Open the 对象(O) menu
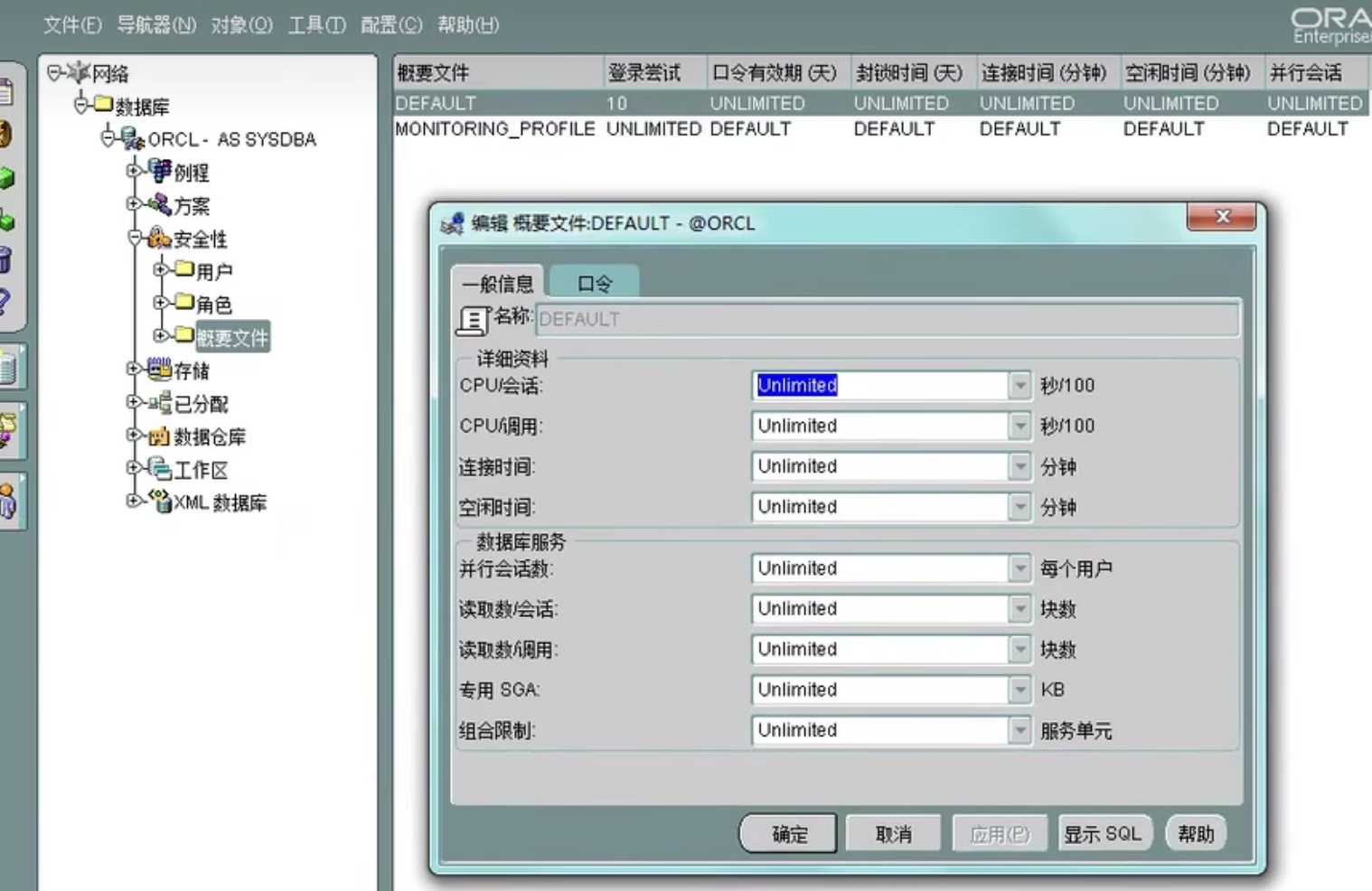Viewport: 1372px width, 891px height. coord(241,24)
